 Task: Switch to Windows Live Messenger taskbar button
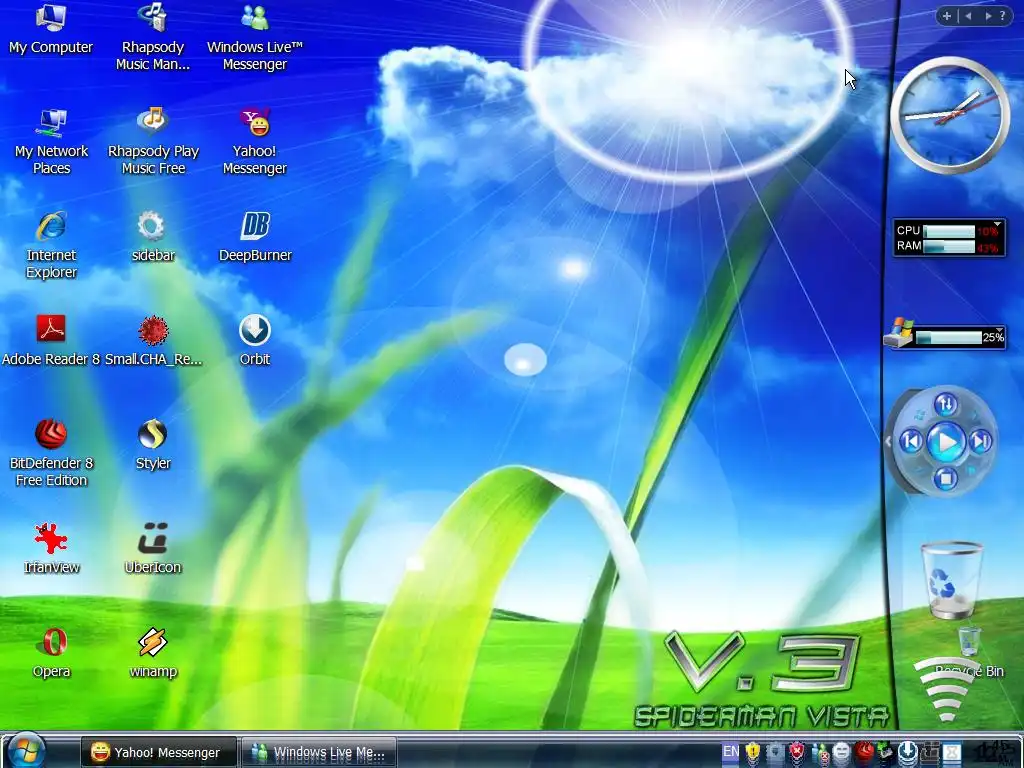[319, 752]
